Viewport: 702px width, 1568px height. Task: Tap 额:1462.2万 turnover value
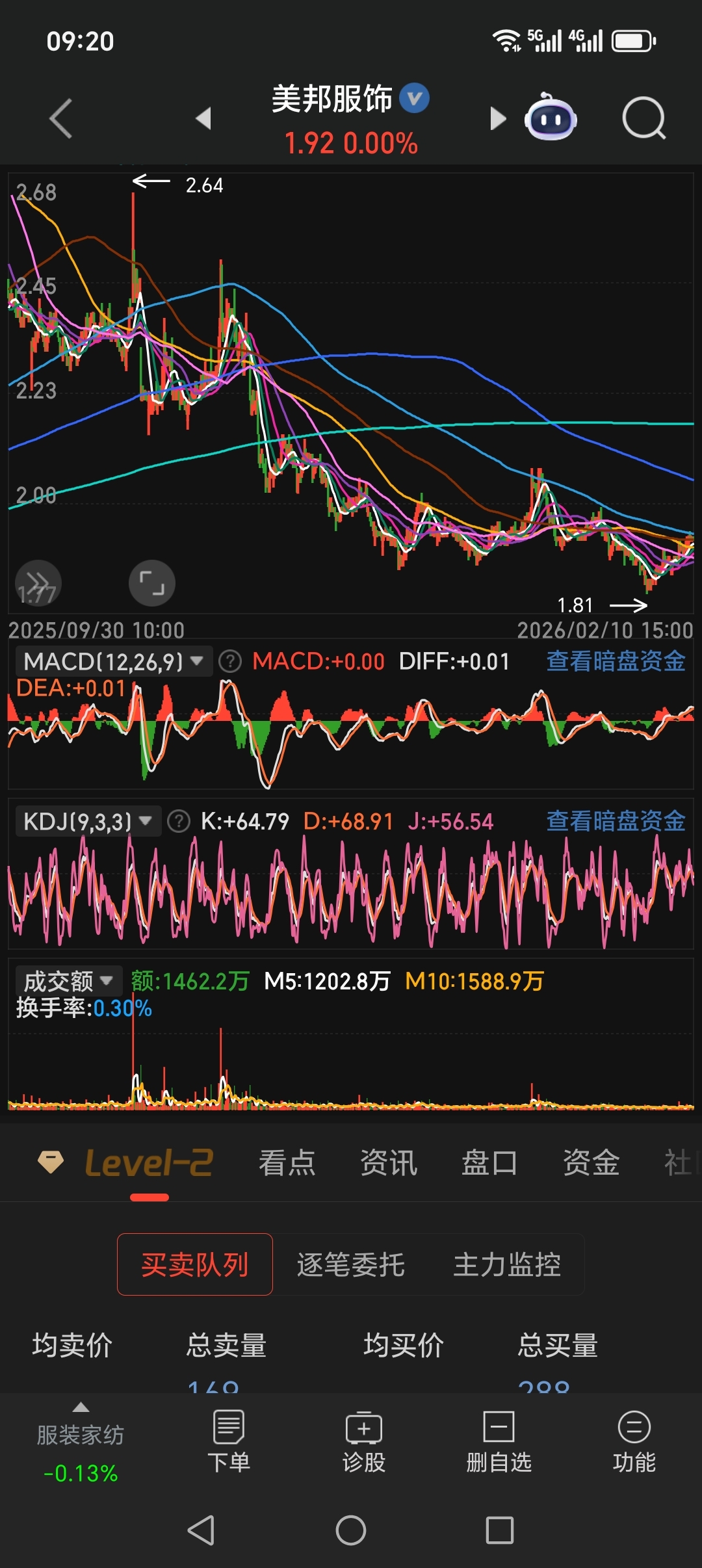(x=190, y=981)
